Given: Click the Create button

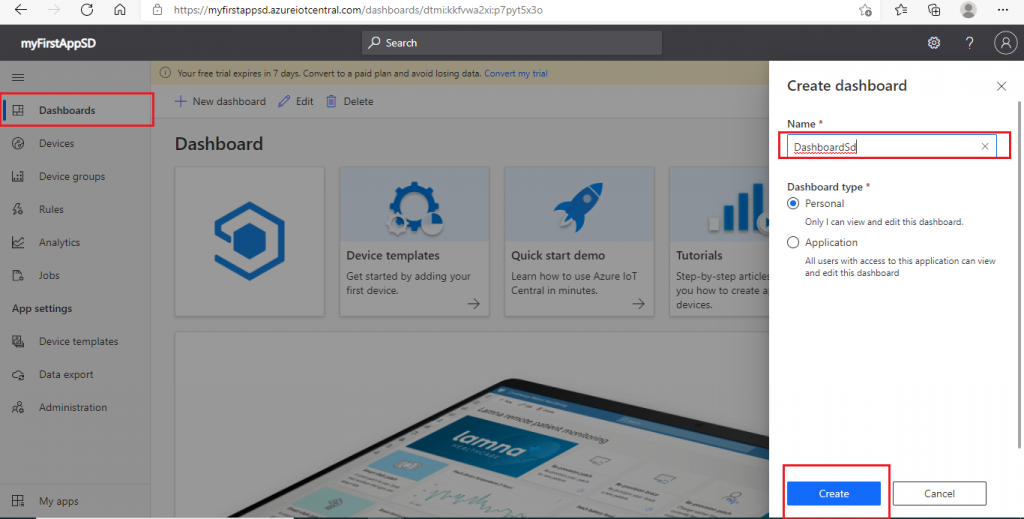Looking at the screenshot, I should [834, 494].
